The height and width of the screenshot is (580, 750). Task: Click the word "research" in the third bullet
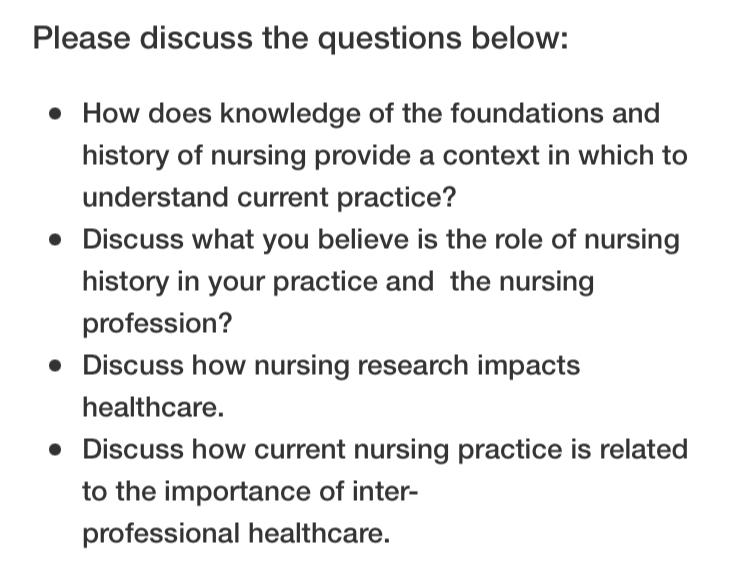pyautogui.click(x=413, y=366)
